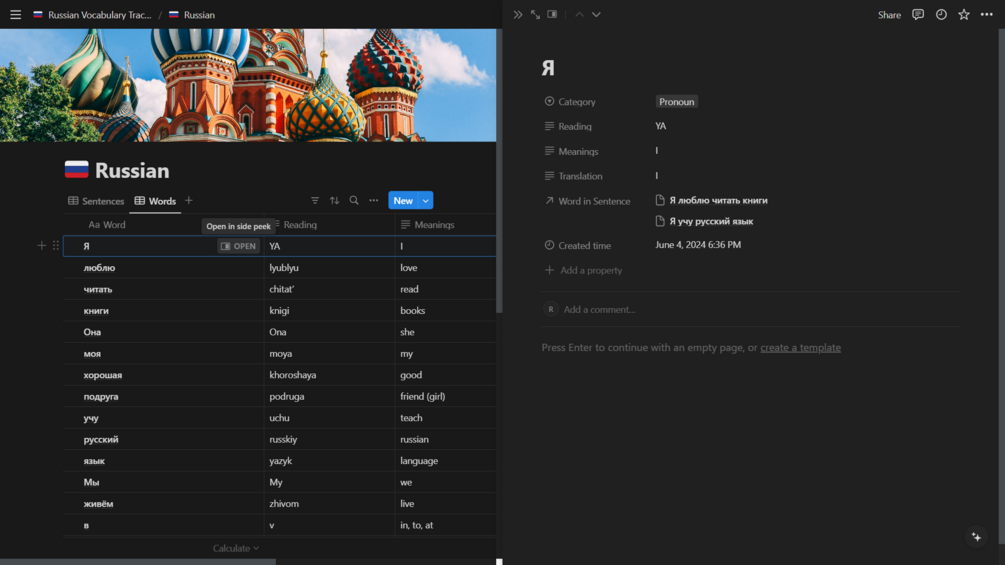Click Add a property
This screenshot has width=1005, height=565.
click(583, 270)
